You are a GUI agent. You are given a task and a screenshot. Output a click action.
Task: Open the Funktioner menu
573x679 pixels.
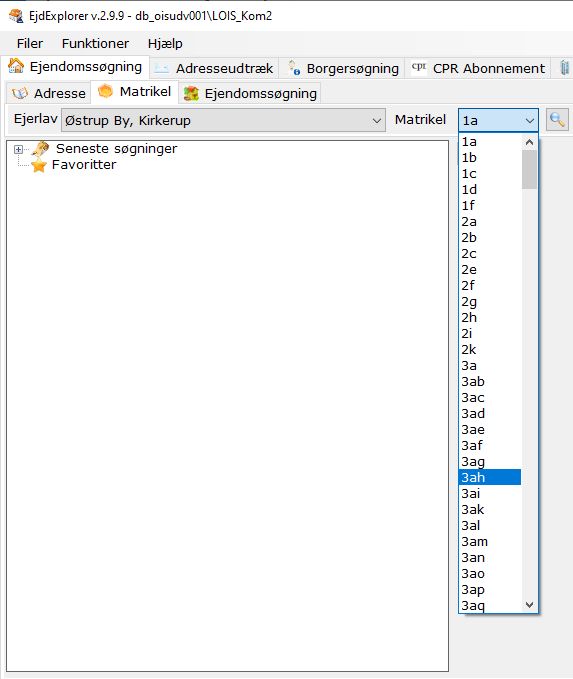coord(95,43)
